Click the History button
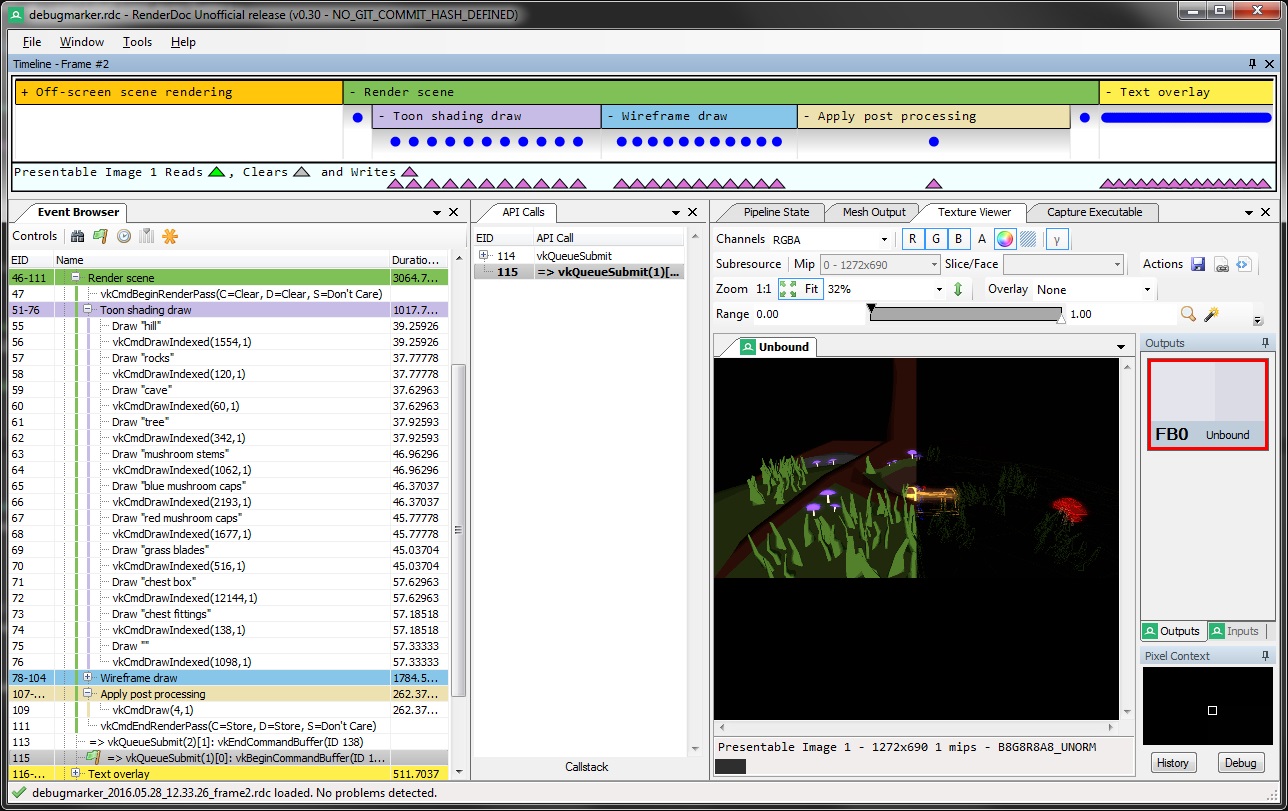The image size is (1288, 811). [x=1172, y=763]
